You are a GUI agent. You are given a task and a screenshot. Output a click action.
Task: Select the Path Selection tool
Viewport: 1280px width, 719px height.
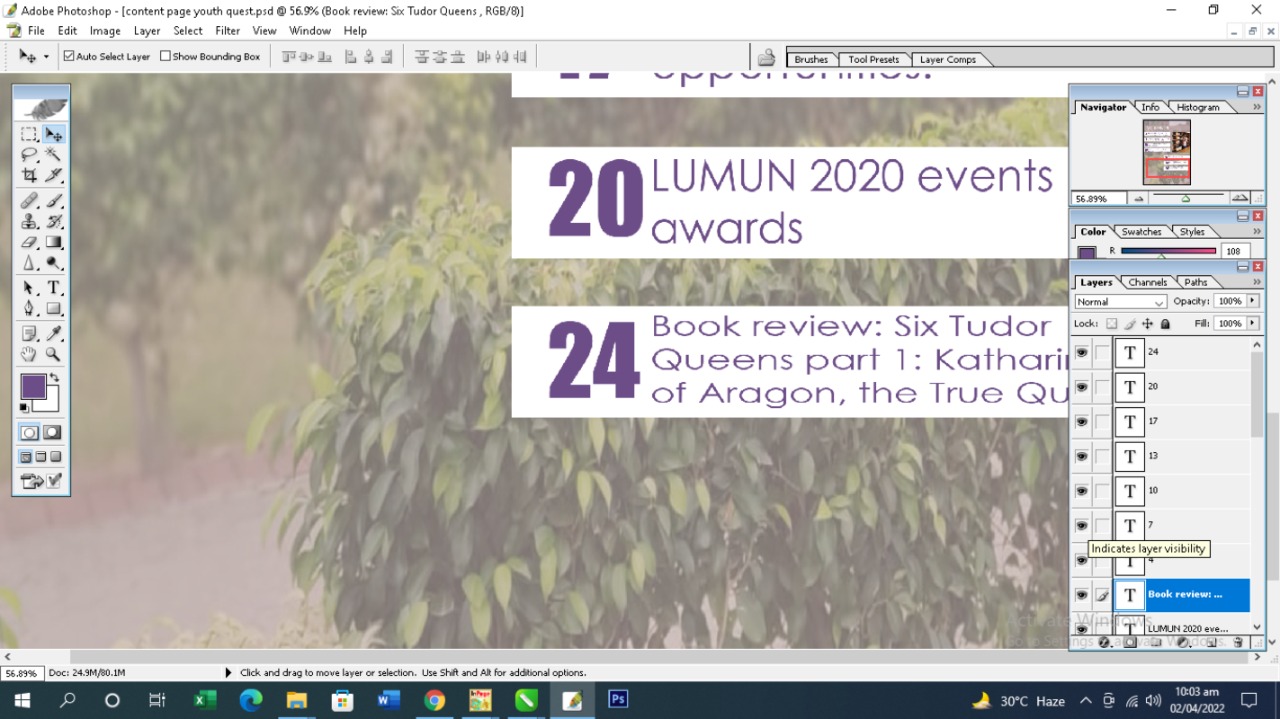coord(29,288)
